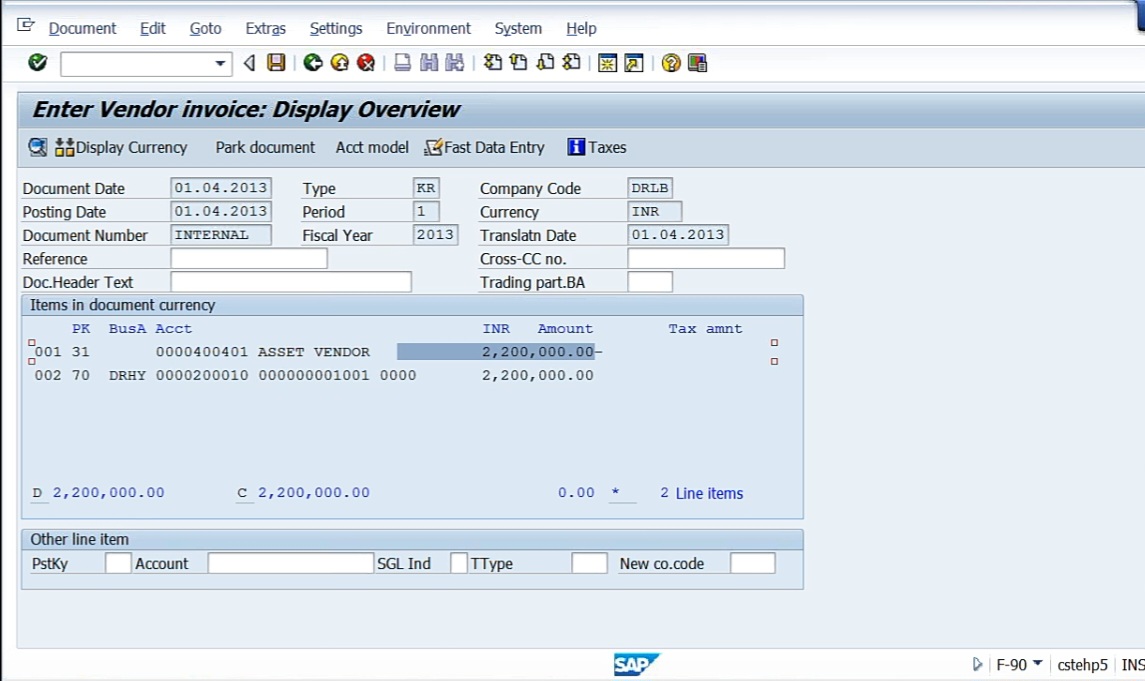Image resolution: width=1145 pixels, height=681 pixels.
Task: Open Help with question mark icon
Action: tap(670, 63)
